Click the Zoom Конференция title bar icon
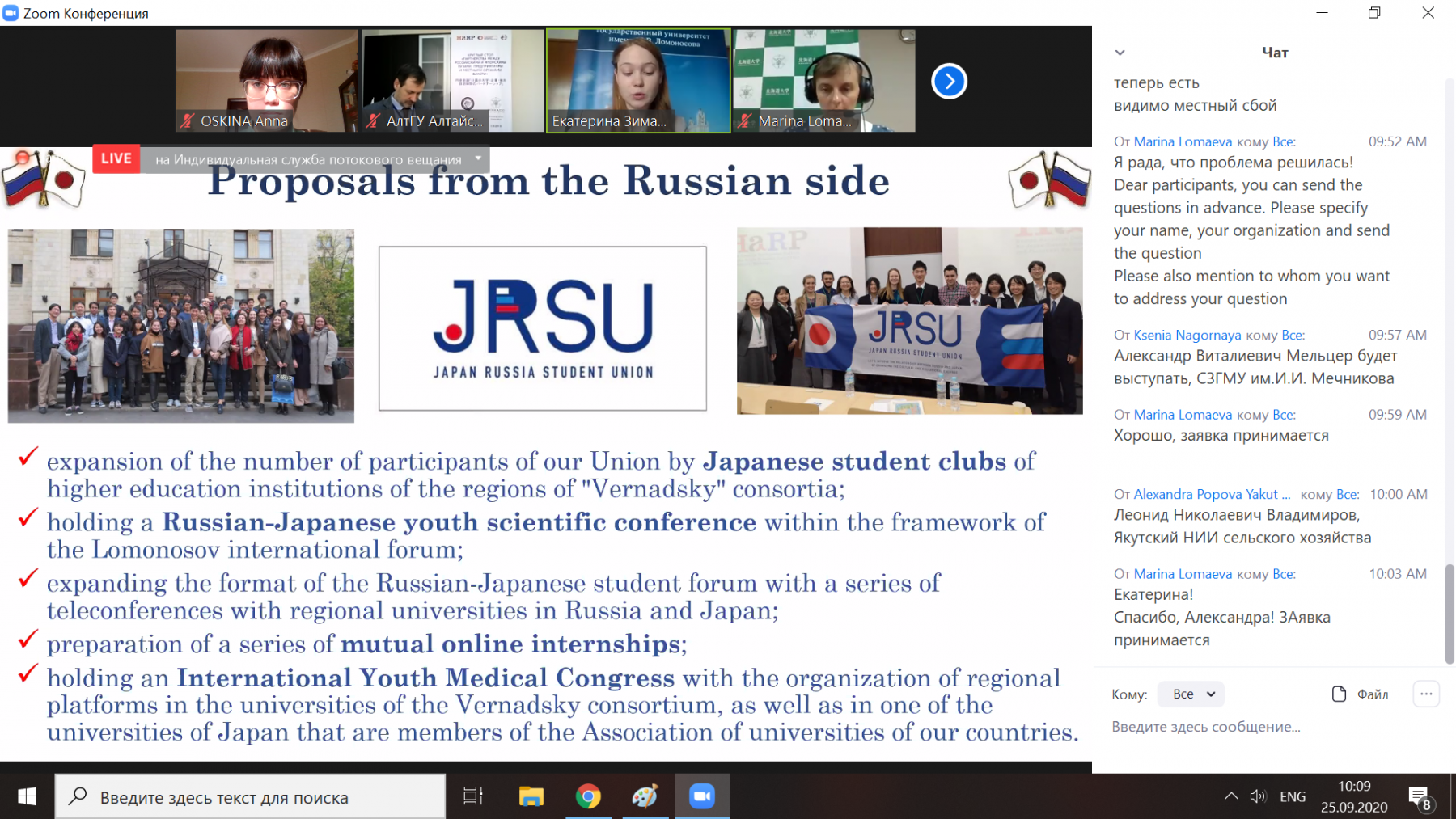Viewport: 1456px width, 819px height. click(x=11, y=13)
